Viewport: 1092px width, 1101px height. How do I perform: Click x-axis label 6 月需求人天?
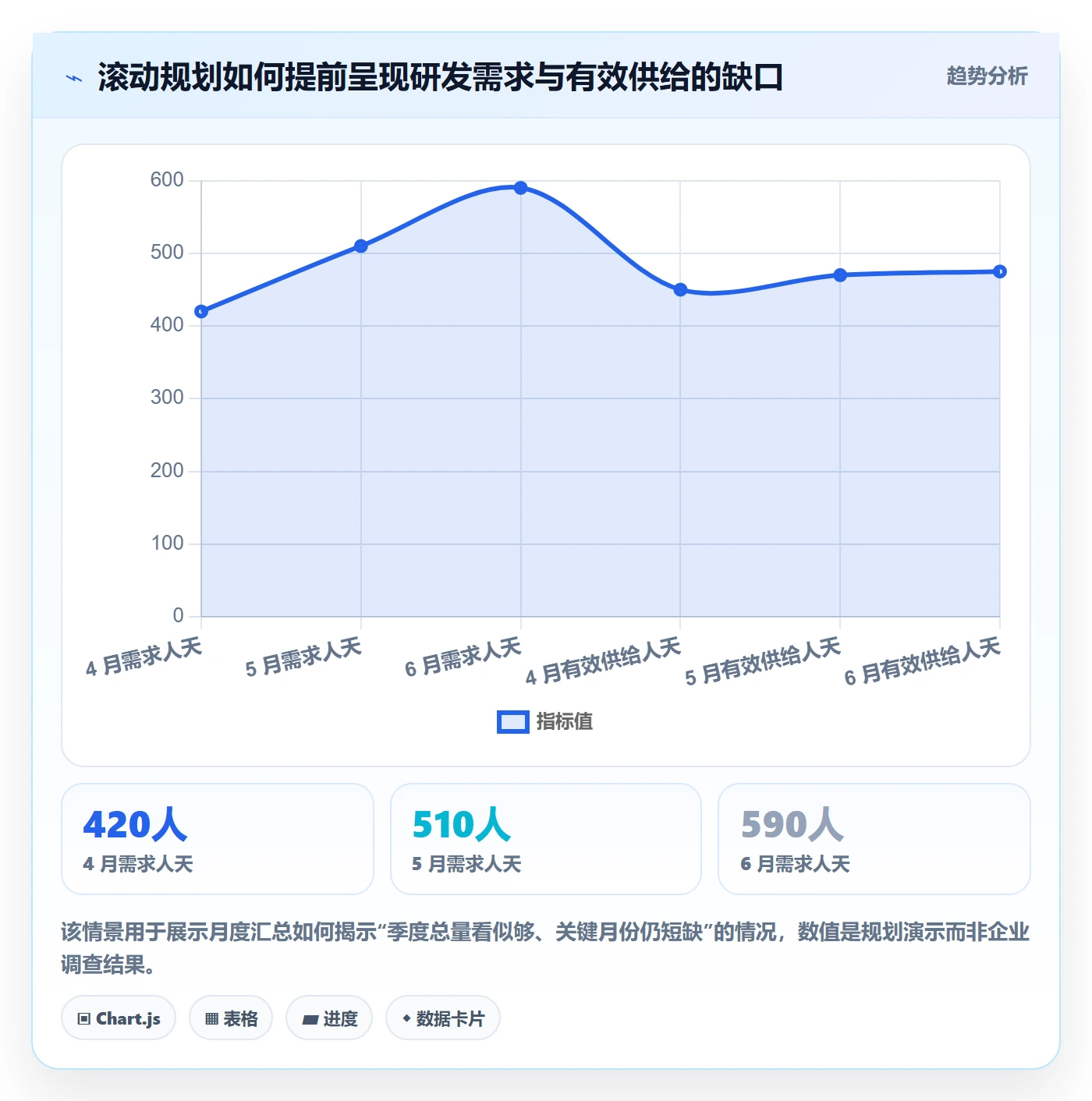463,657
